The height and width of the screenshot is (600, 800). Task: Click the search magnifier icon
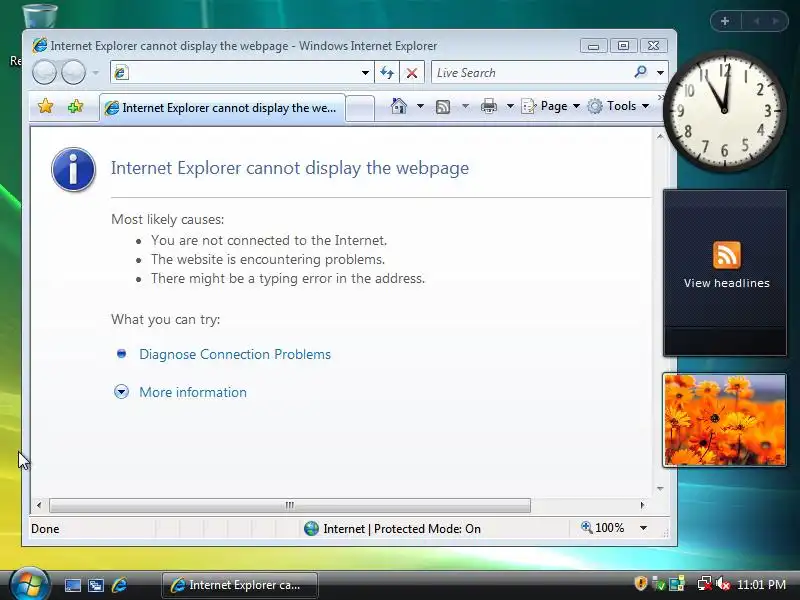coord(641,72)
